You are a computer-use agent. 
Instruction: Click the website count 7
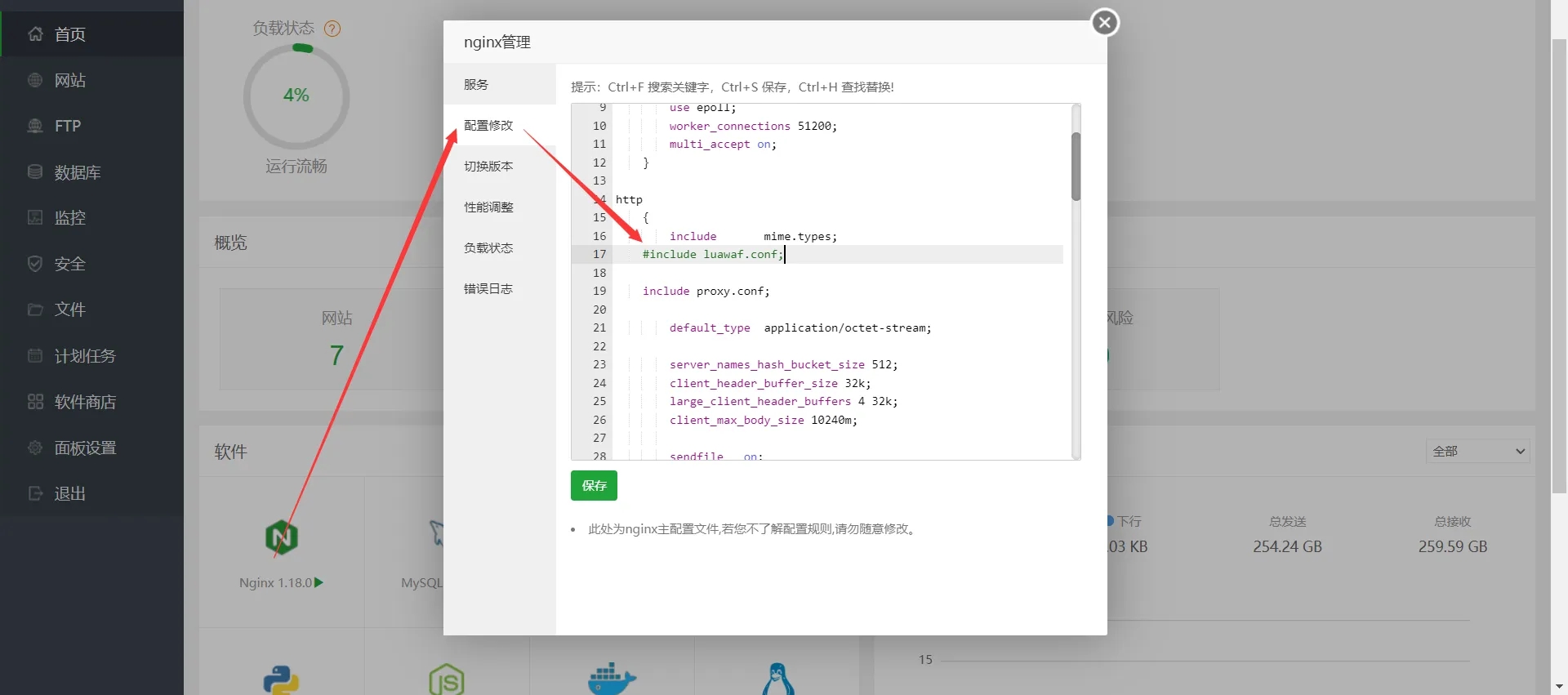tap(336, 355)
